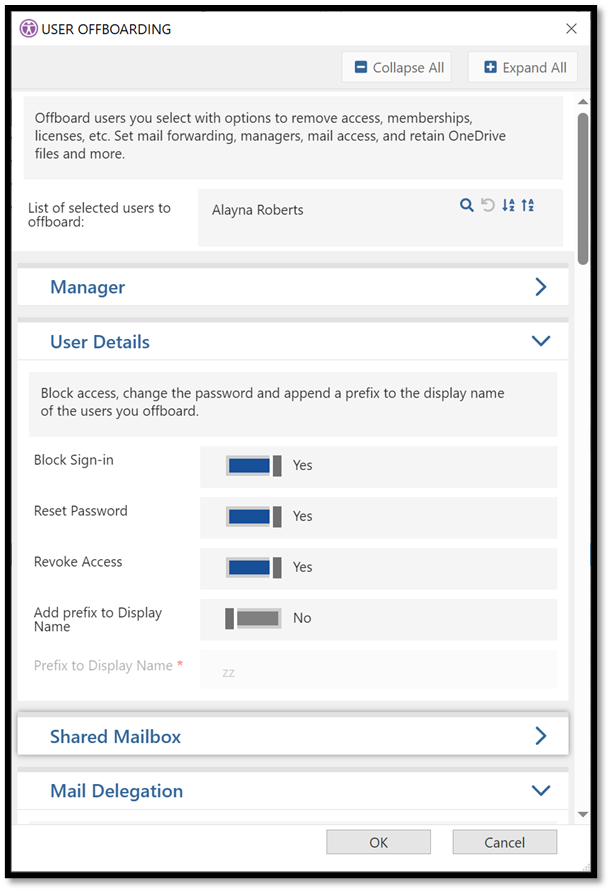The height and width of the screenshot is (891, 610).
Task: Click the Prefix to Display Name field
Action: pos(379,670)
